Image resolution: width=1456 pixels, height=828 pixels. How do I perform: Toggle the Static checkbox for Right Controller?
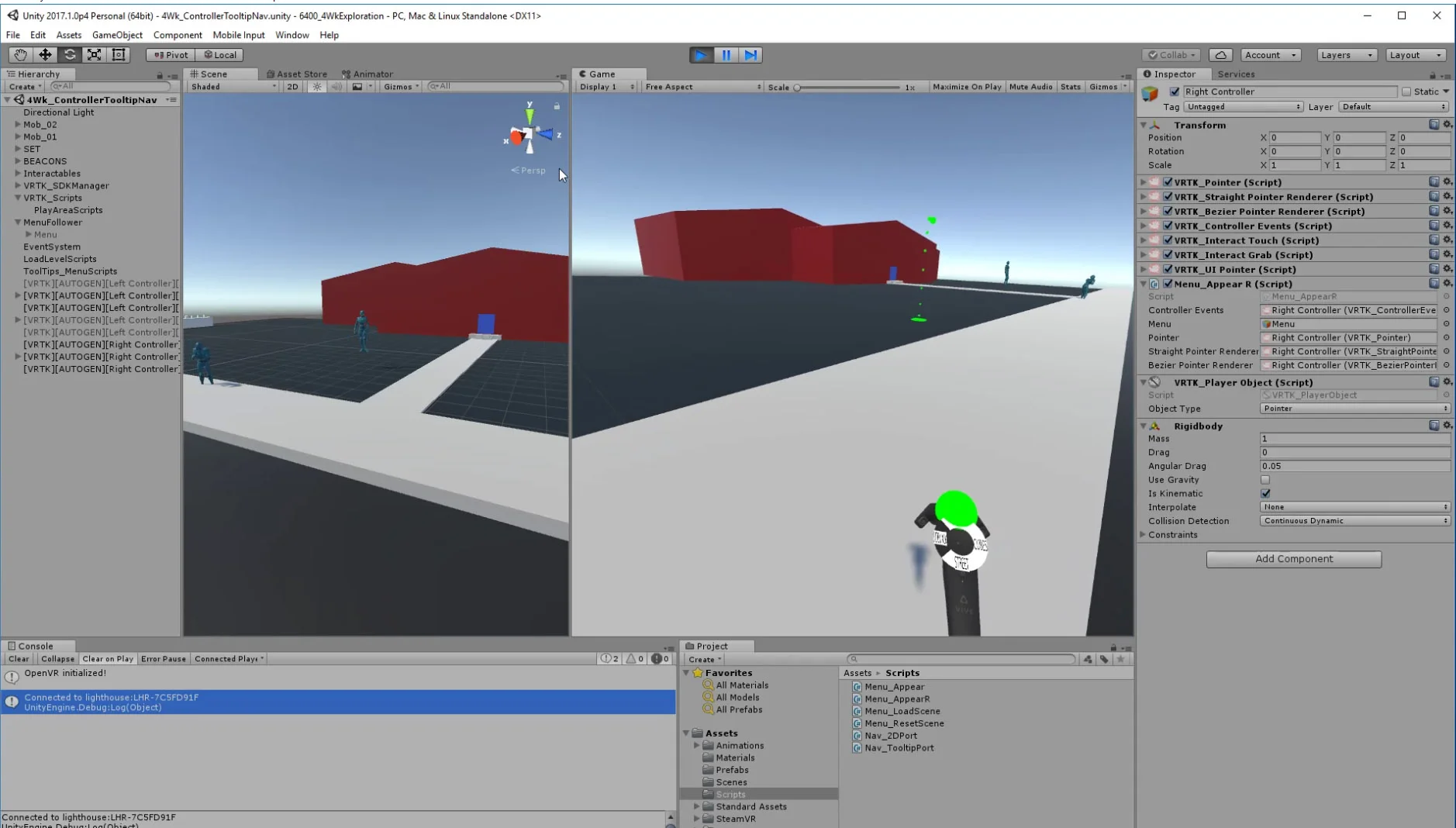(x=1406, y=91)
